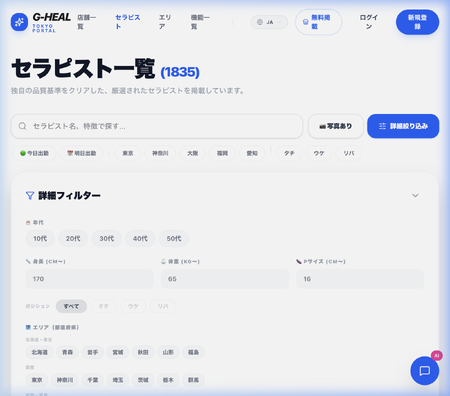Select the 福島 area chip
Screen dimensions: 450x396
(193, 352)
